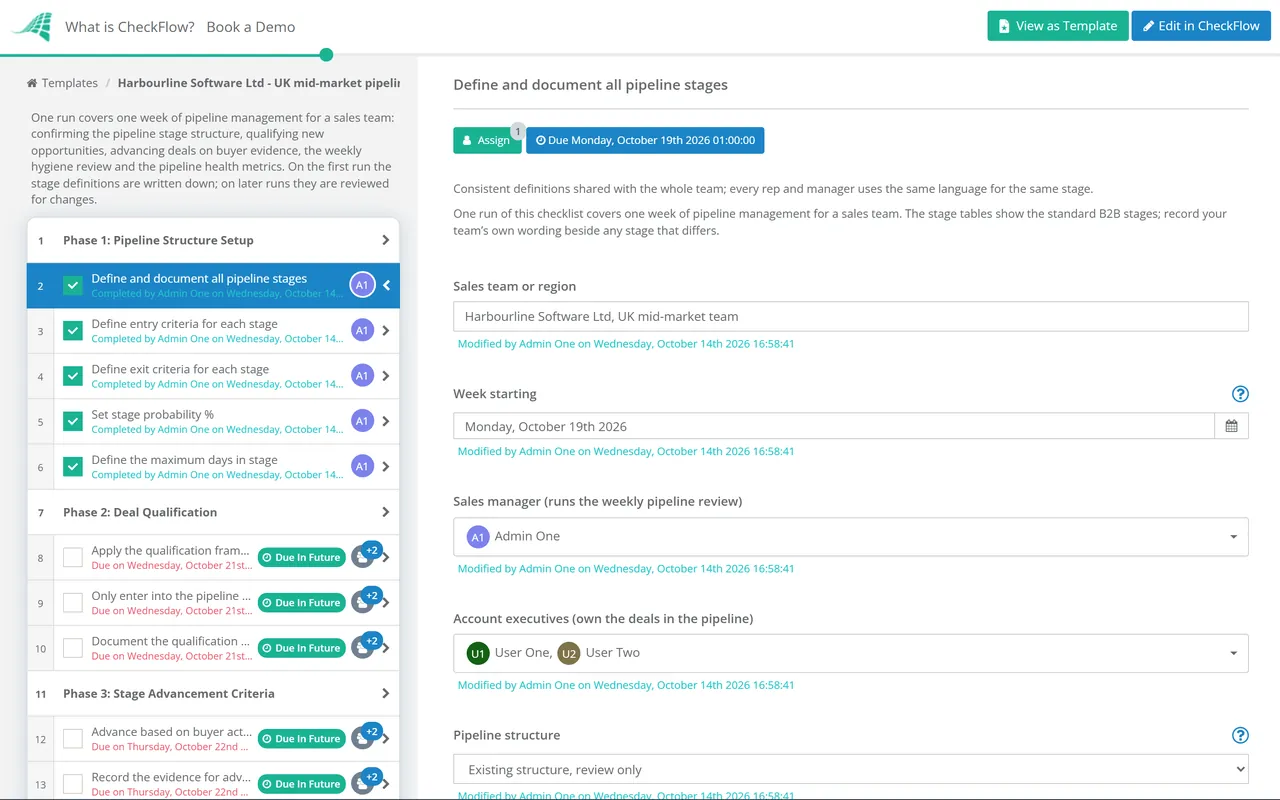Click +2 assignees icon on Only enter into pipeline row

pyautogui.click(x=366, y=600)
